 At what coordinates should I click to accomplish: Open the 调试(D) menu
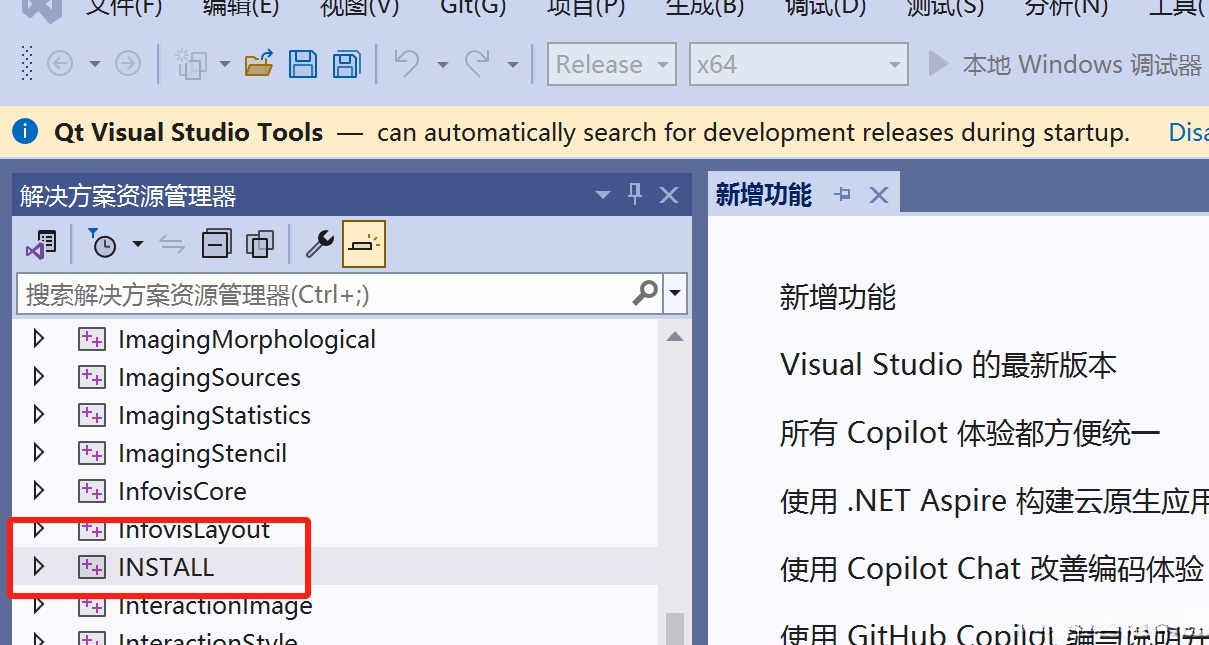tap(826, 8)
